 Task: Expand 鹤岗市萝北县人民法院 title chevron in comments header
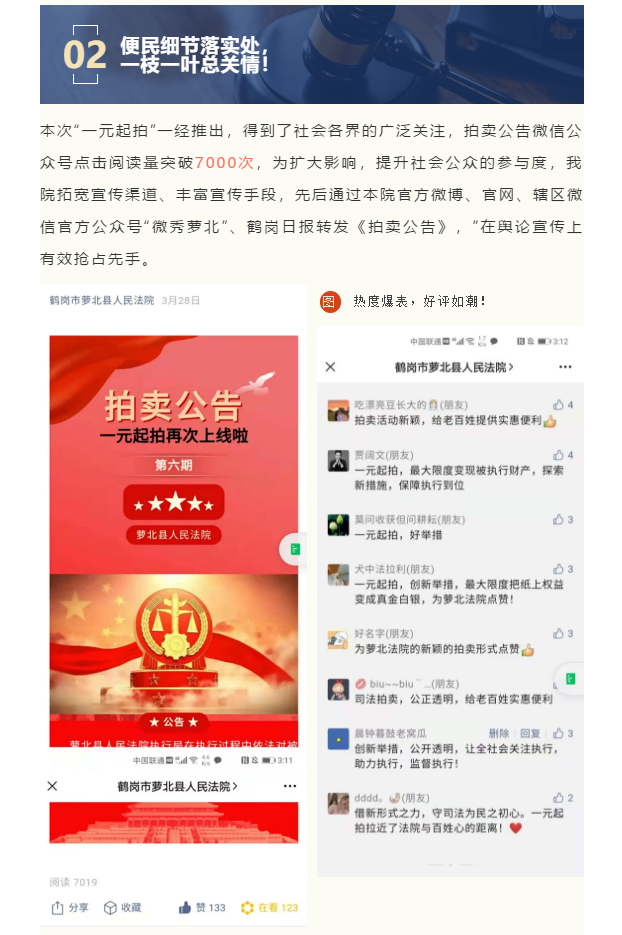tap(511, 367)
